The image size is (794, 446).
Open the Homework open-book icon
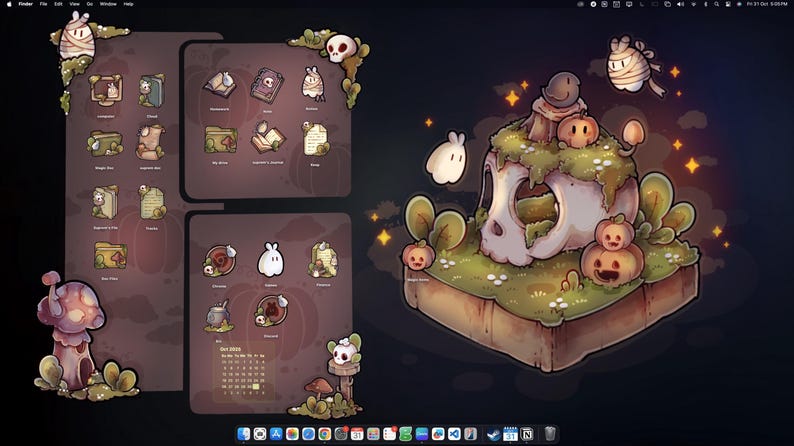coord(220,85)
